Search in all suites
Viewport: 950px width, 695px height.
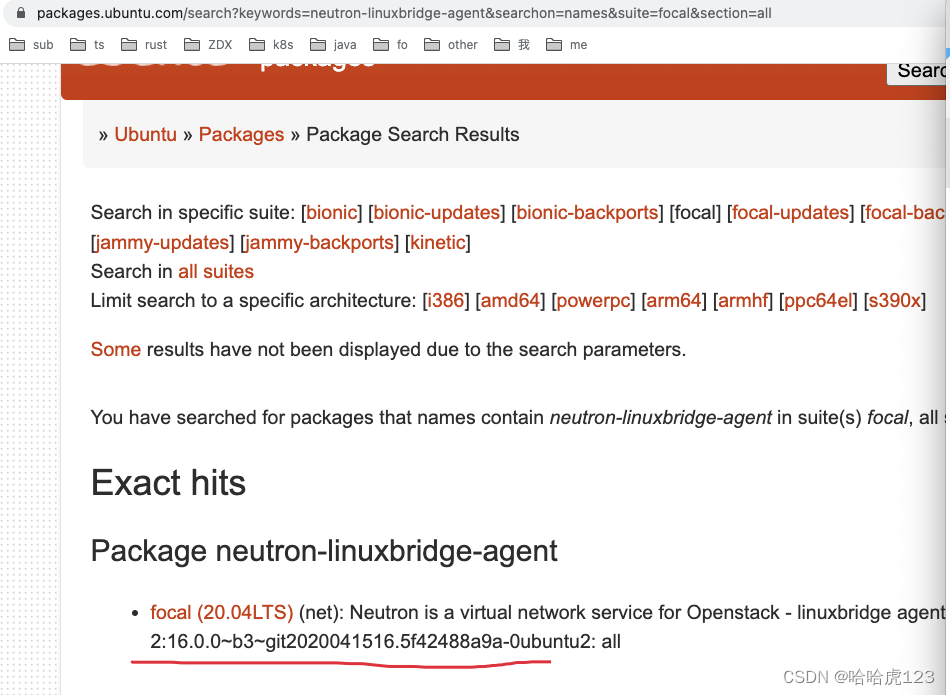tap(216, 271)
